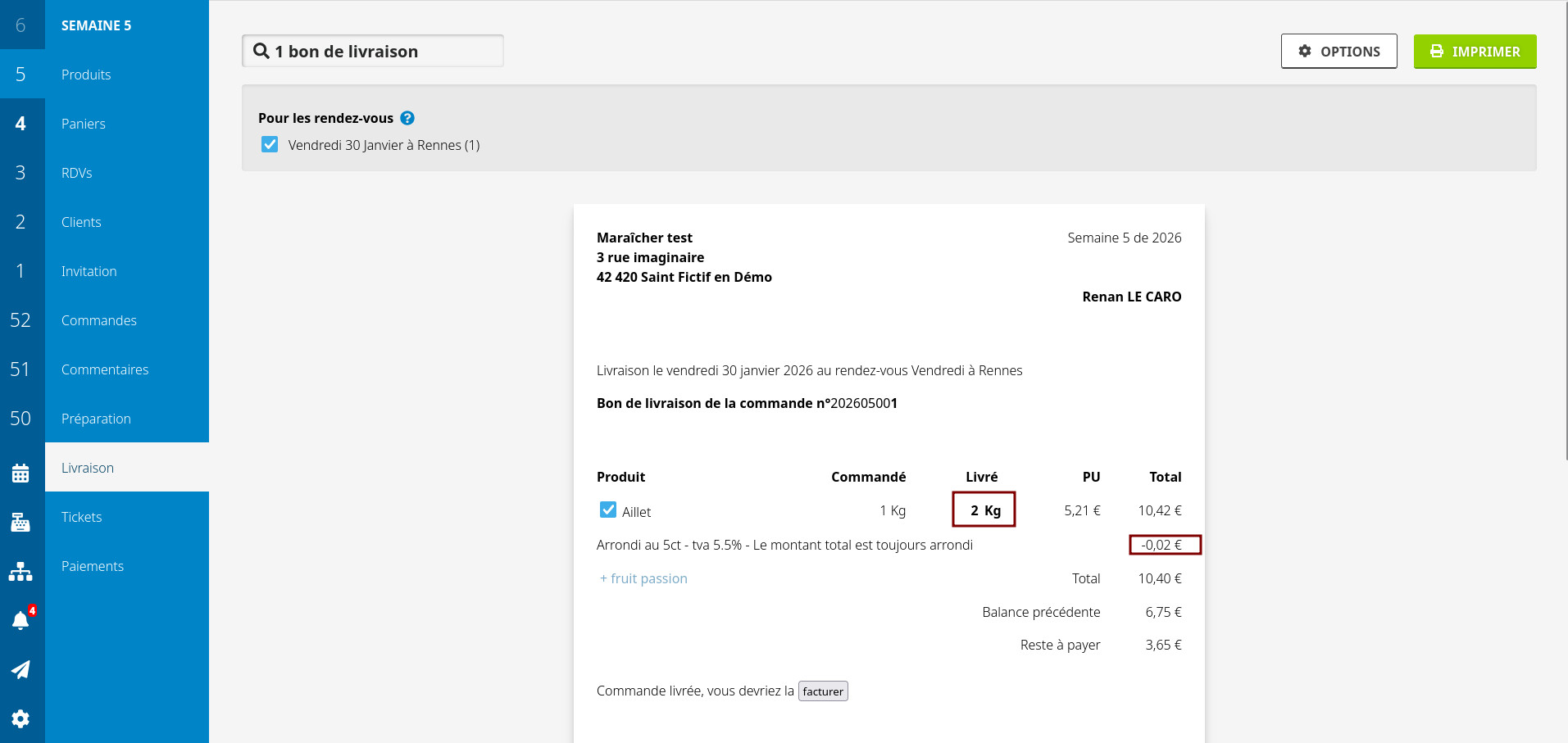The width and height of the screenshot is (1568, 743).
Task: Open the calendar icon in sidebar
Action: tap(20, 473)
